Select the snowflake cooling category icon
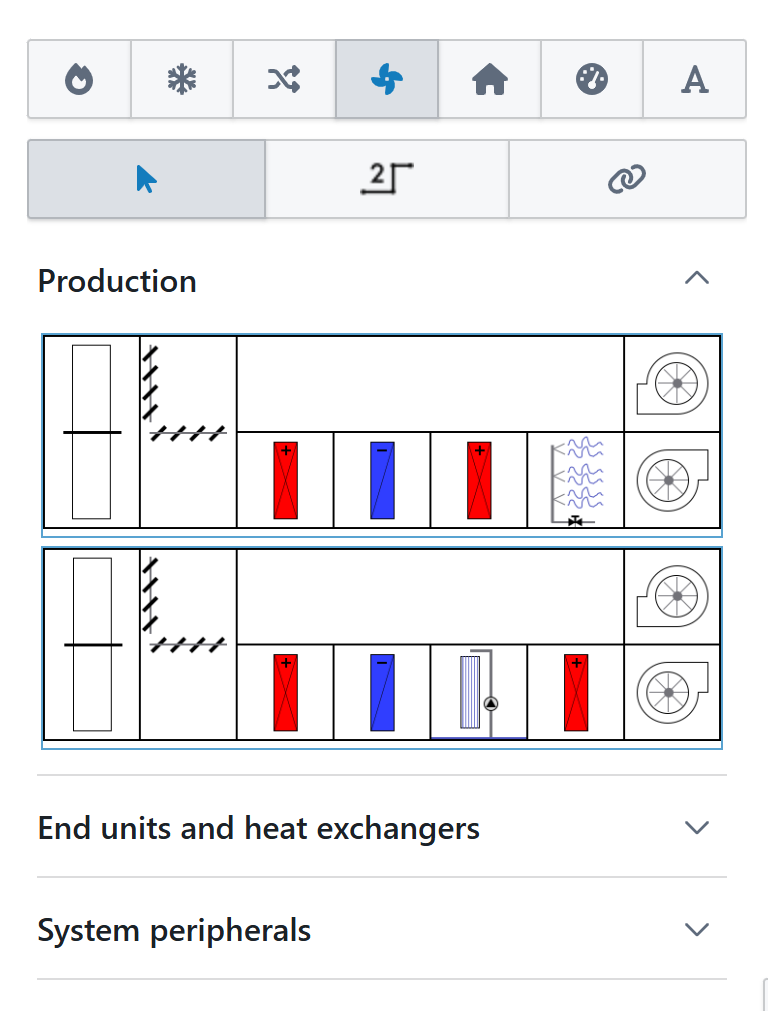The width and height of the screenshot is (768, 1011). click(182, 80)
